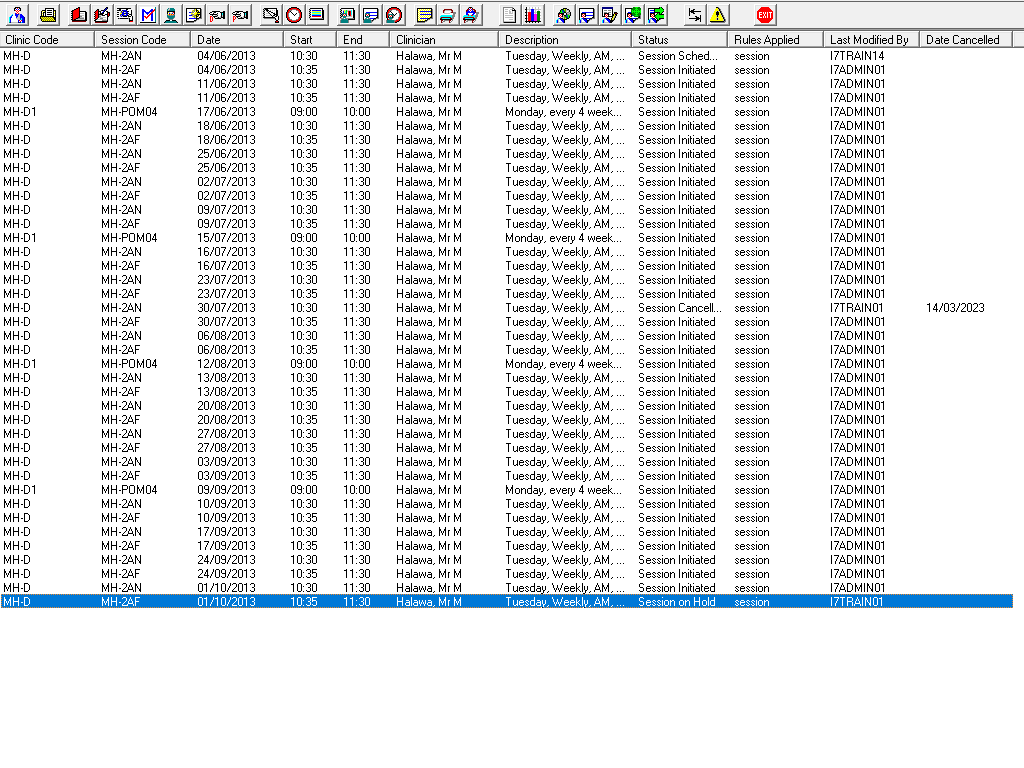
Task: Click the Rules Applied column header
Action: point(775,39)
